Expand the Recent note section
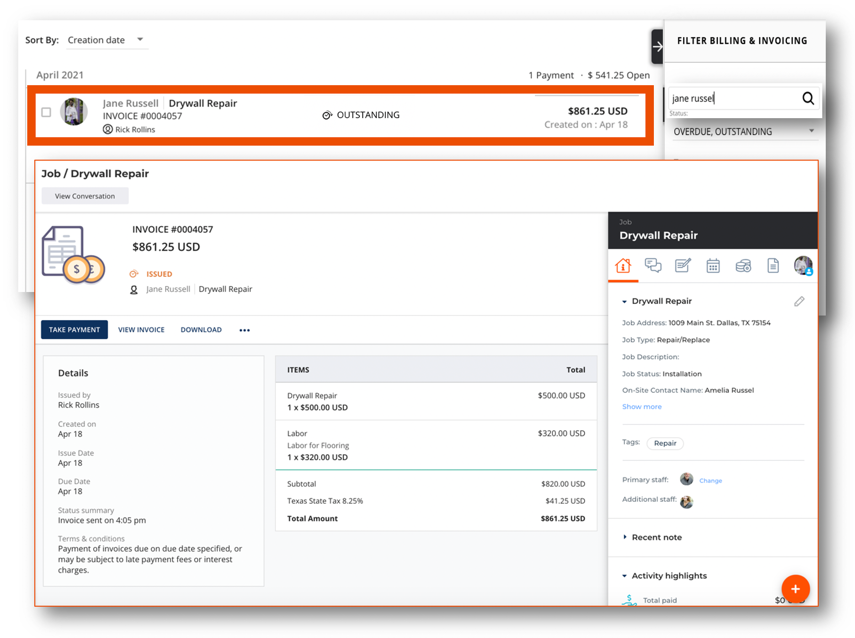Image resolution: width=855 pixels, height=638 pixels. [624, 537]
